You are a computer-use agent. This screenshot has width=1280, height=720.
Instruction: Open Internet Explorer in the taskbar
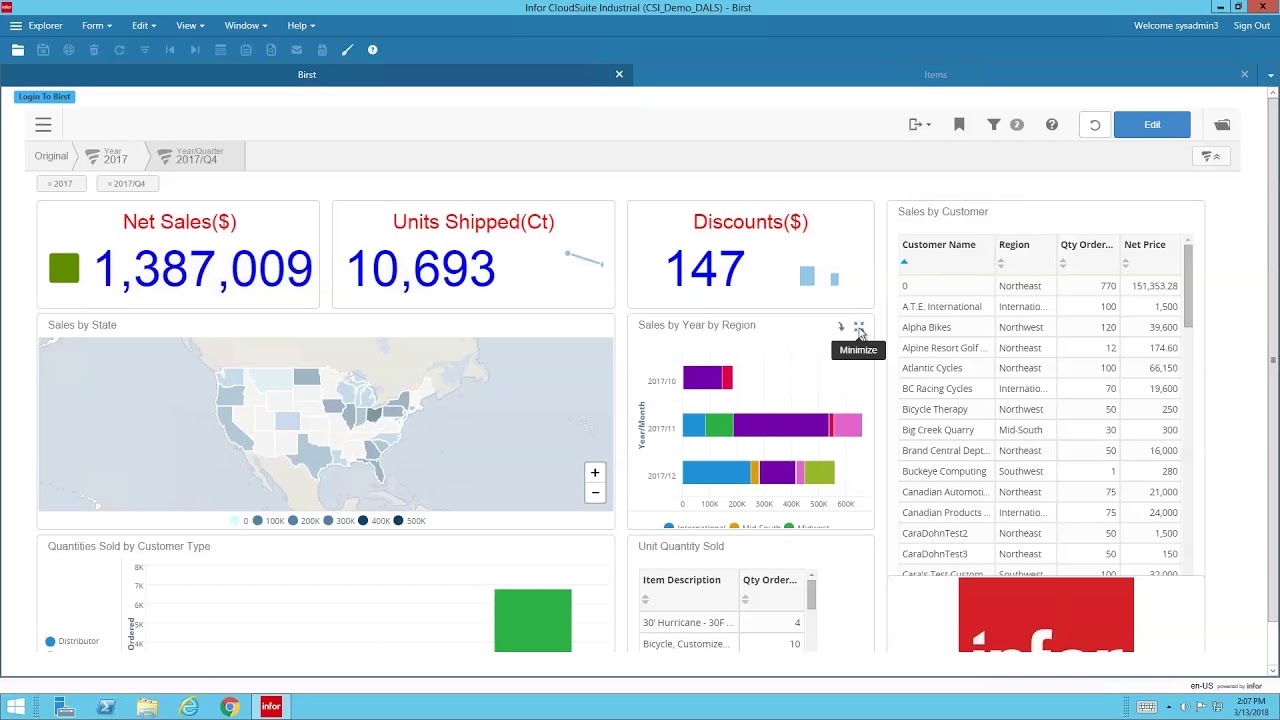coord(188,707)
